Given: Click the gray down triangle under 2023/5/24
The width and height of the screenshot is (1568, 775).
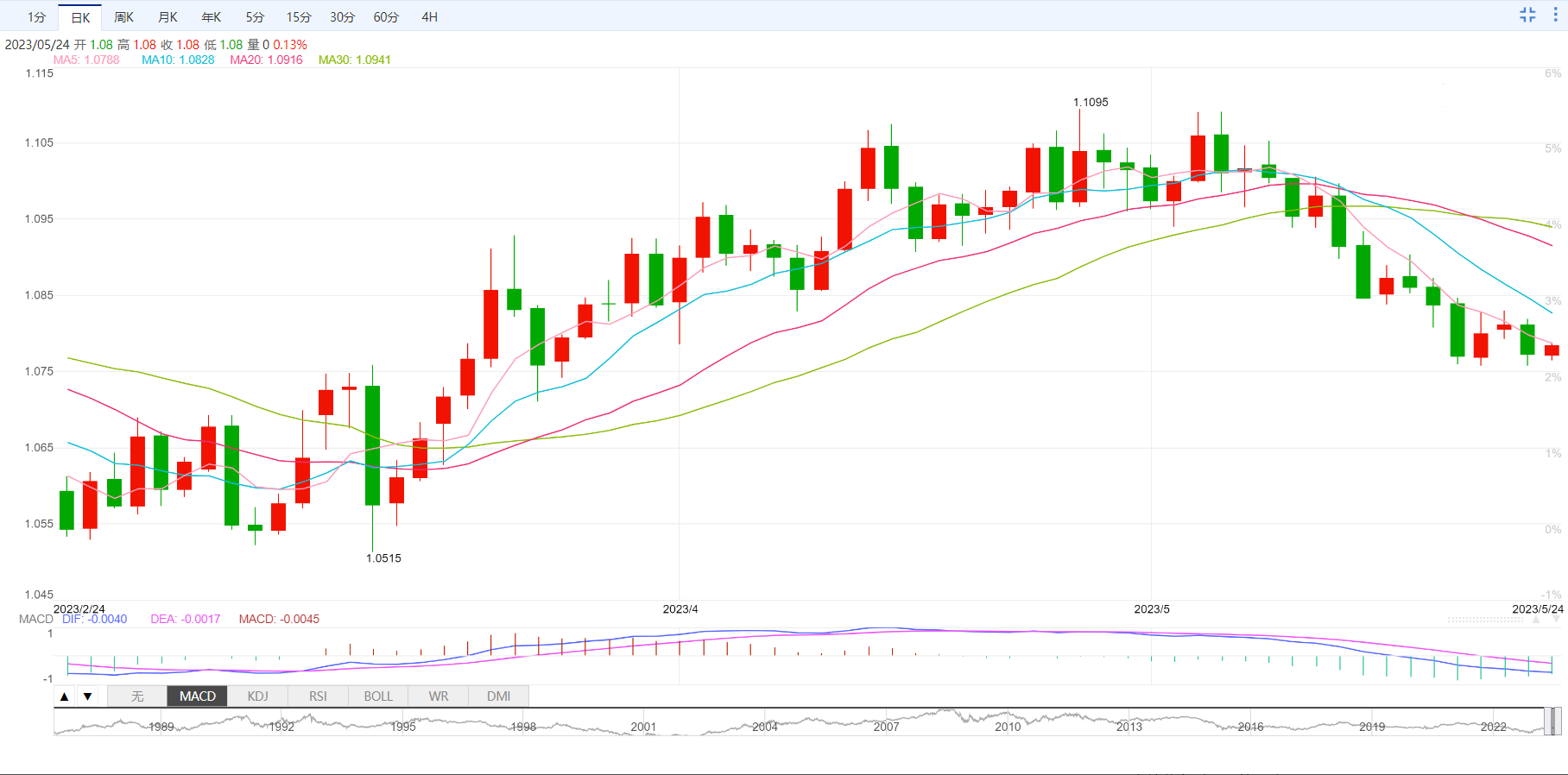Looking at the screenshot, I should tap(1558, 620).
